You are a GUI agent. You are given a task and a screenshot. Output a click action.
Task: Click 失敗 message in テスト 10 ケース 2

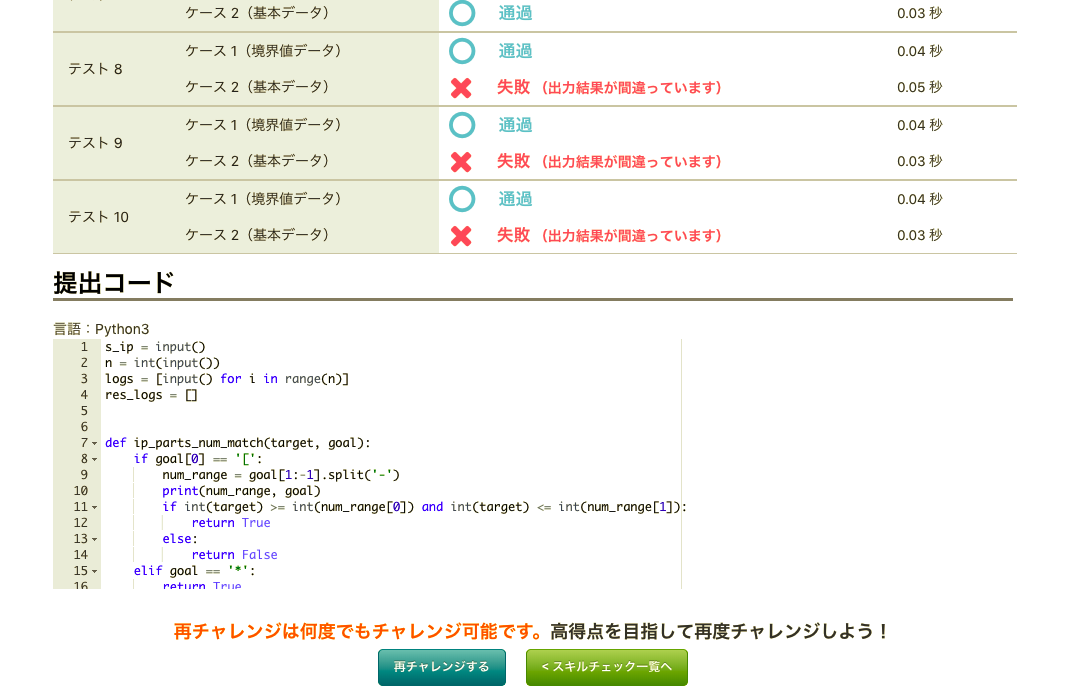tap(609, 235)
